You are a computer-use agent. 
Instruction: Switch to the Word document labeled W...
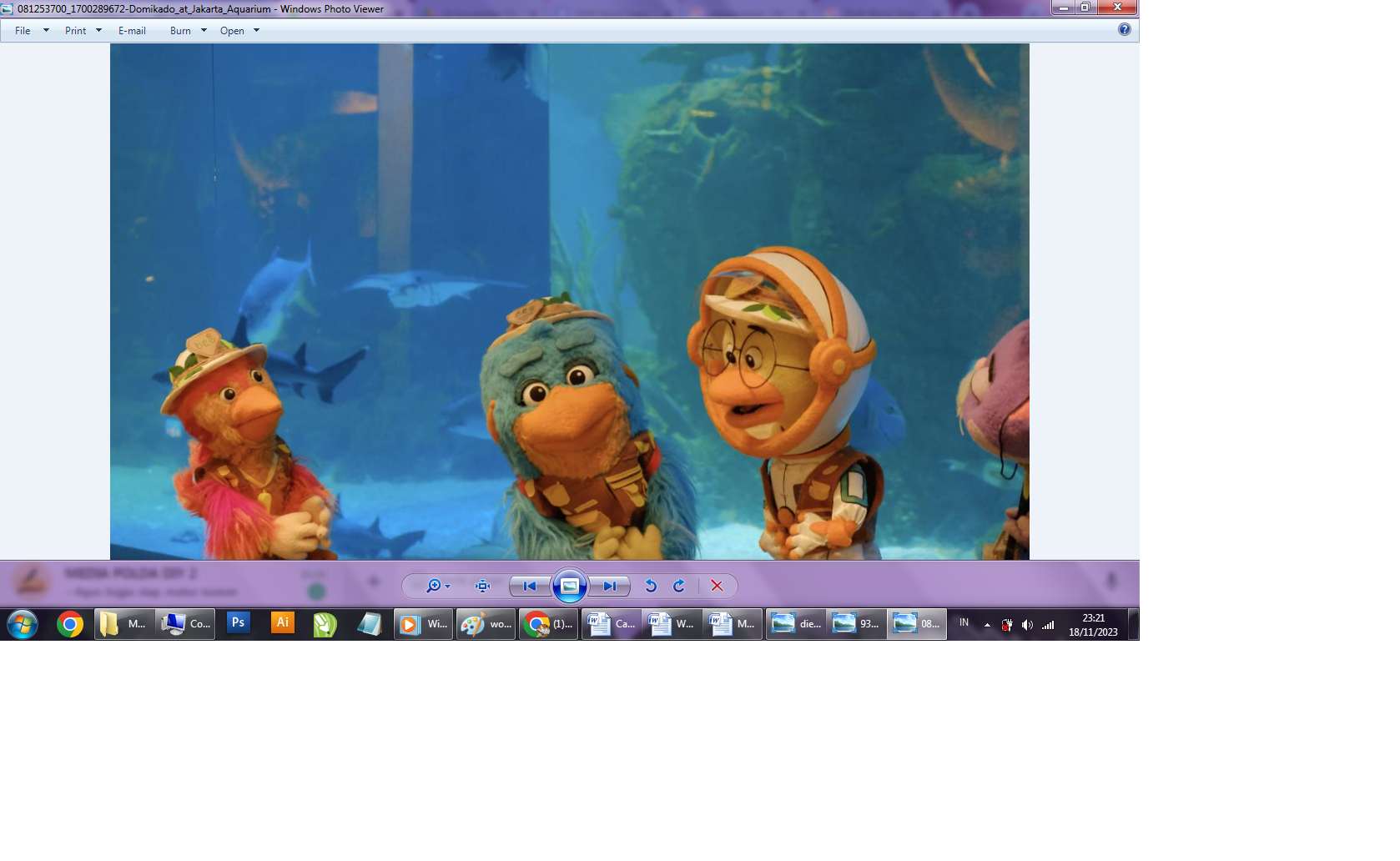click(x=673, y=624)
